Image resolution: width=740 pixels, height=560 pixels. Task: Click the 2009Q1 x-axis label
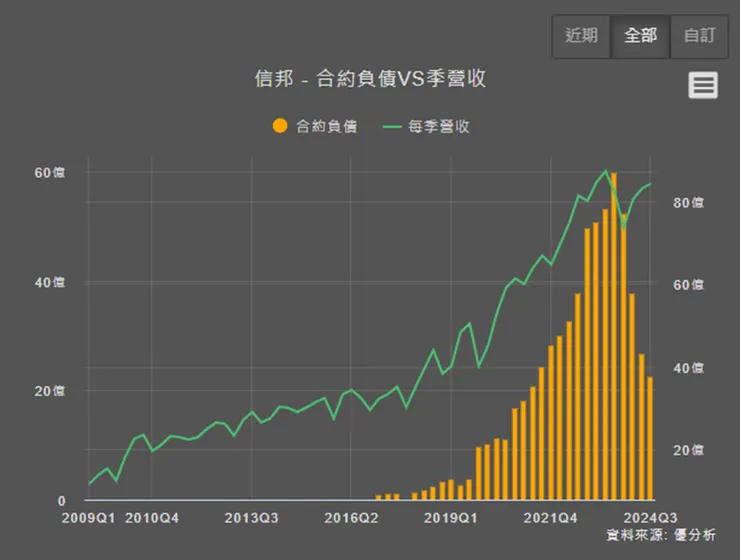coord(89,518)
